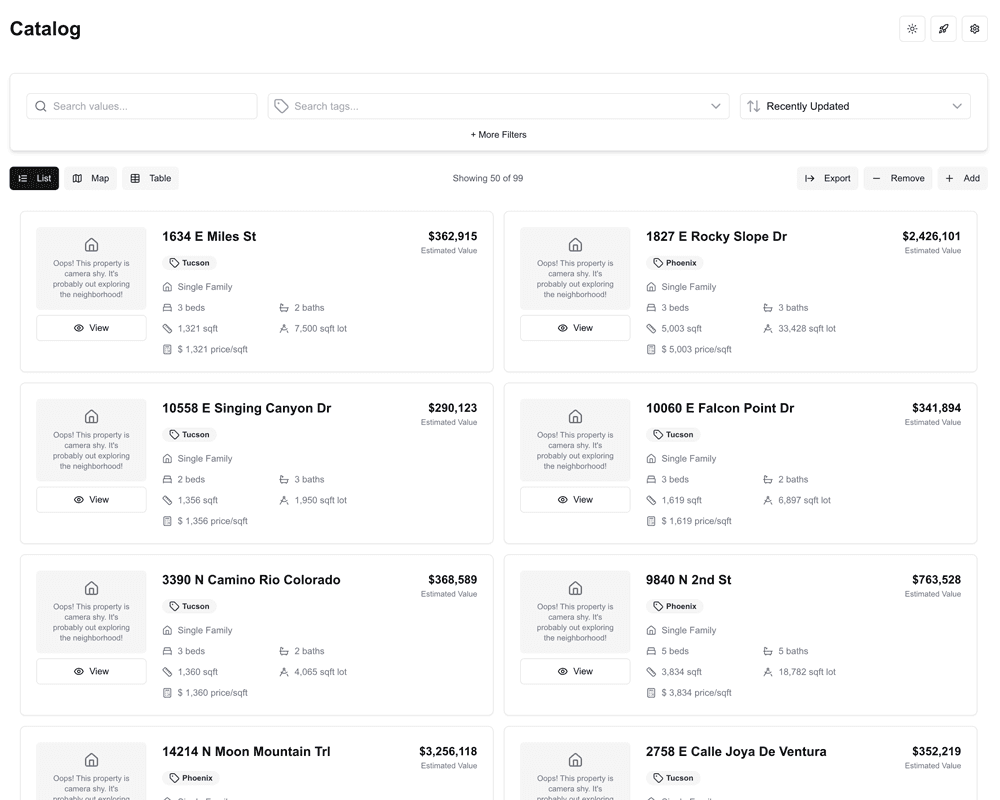Expand the search tags dropdown chevron
Screen dimensions: 1000x800
pos(715,106)
